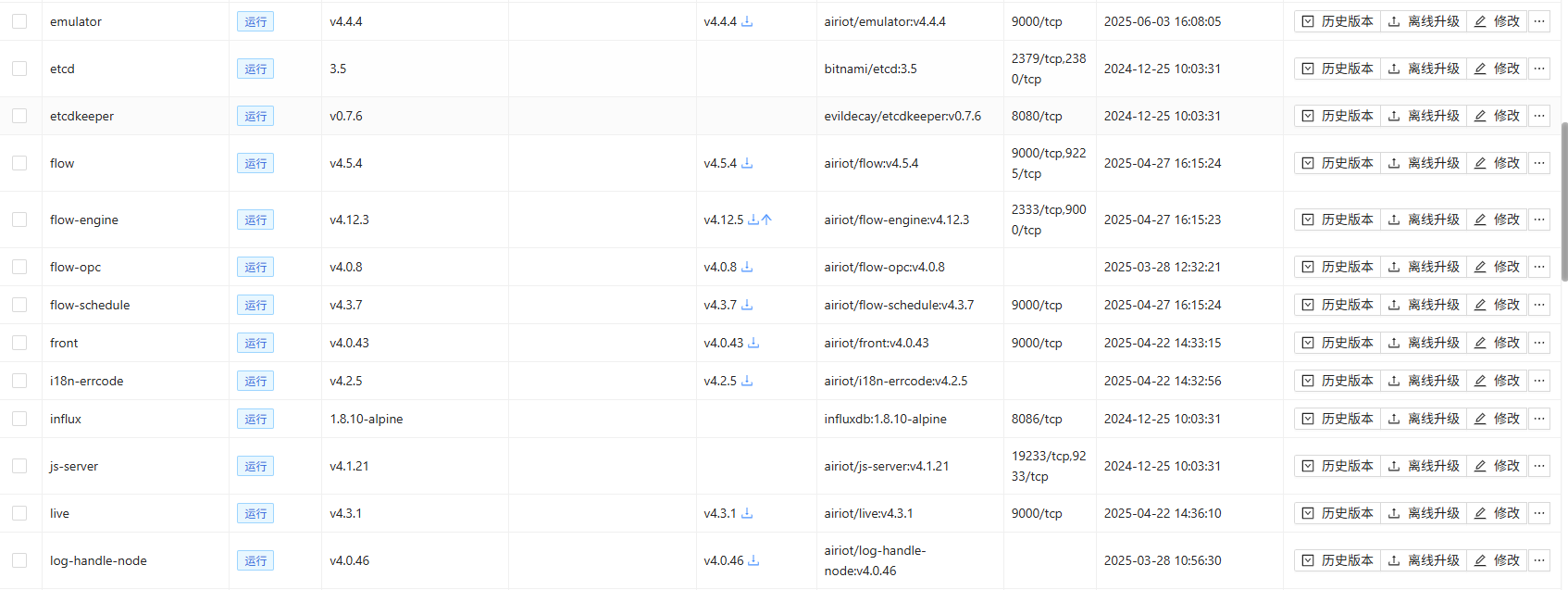Click the 运行 status tag for front
This screenshot has height=590, width=1568.
pyautogui.click(x=255, y=343)
